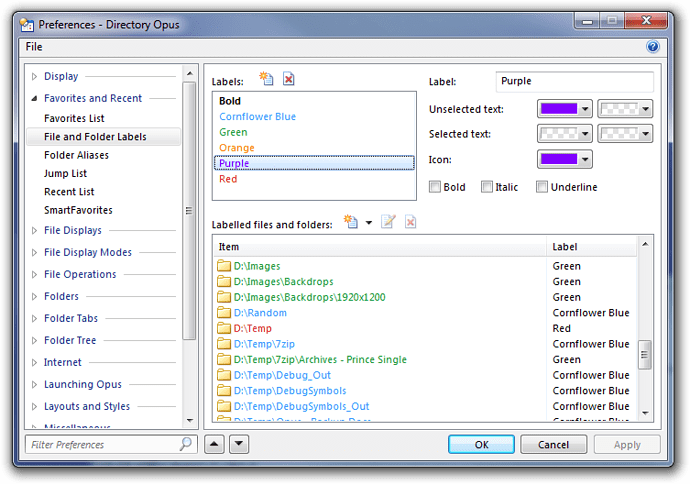
Task: Click the labelled files list scrollbar thumb
Action: (x=645, y=355)
